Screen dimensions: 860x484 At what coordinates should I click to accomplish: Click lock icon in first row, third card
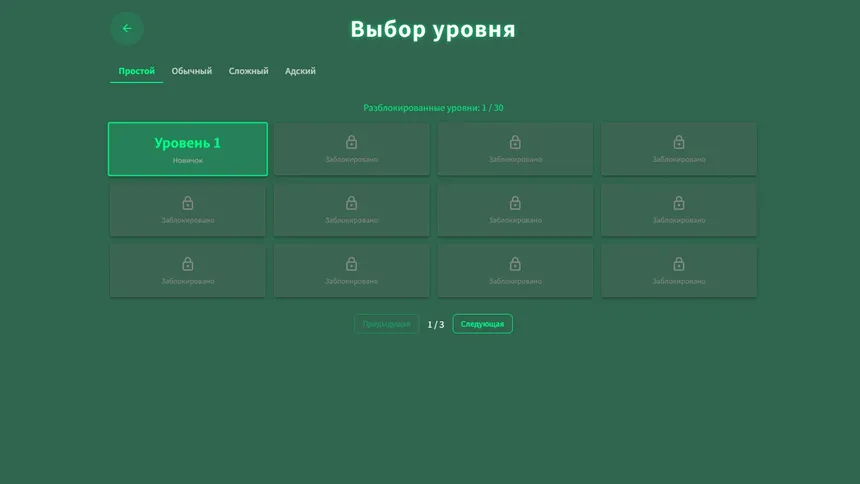[515, 142]
